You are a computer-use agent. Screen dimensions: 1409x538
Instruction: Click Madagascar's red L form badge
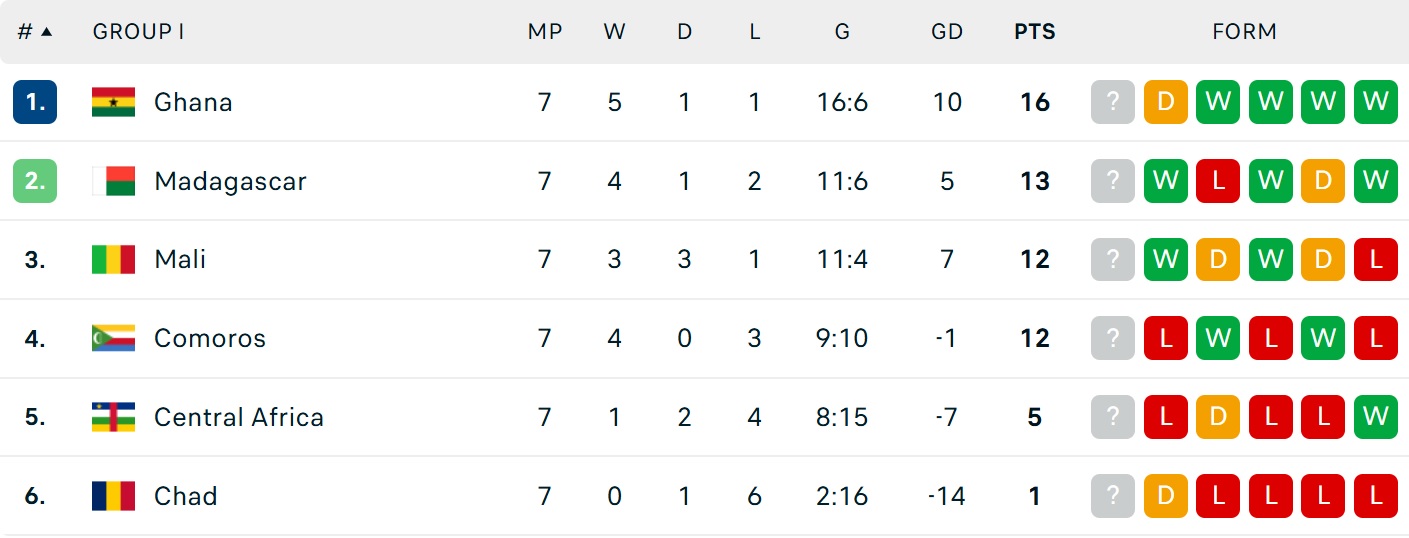coord(1218,181)
